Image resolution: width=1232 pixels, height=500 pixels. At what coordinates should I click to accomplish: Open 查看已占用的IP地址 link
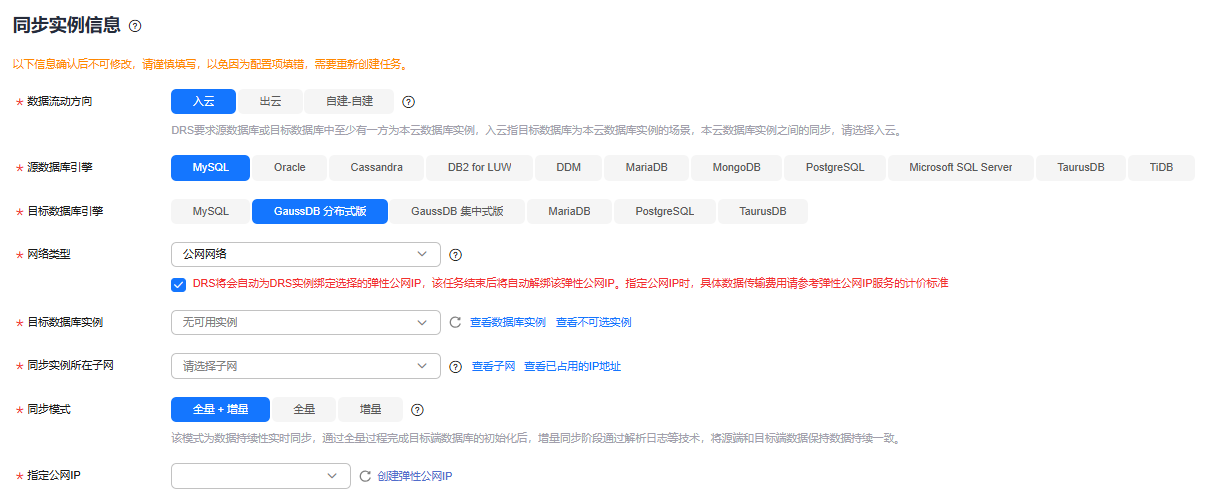click(572, 367)
